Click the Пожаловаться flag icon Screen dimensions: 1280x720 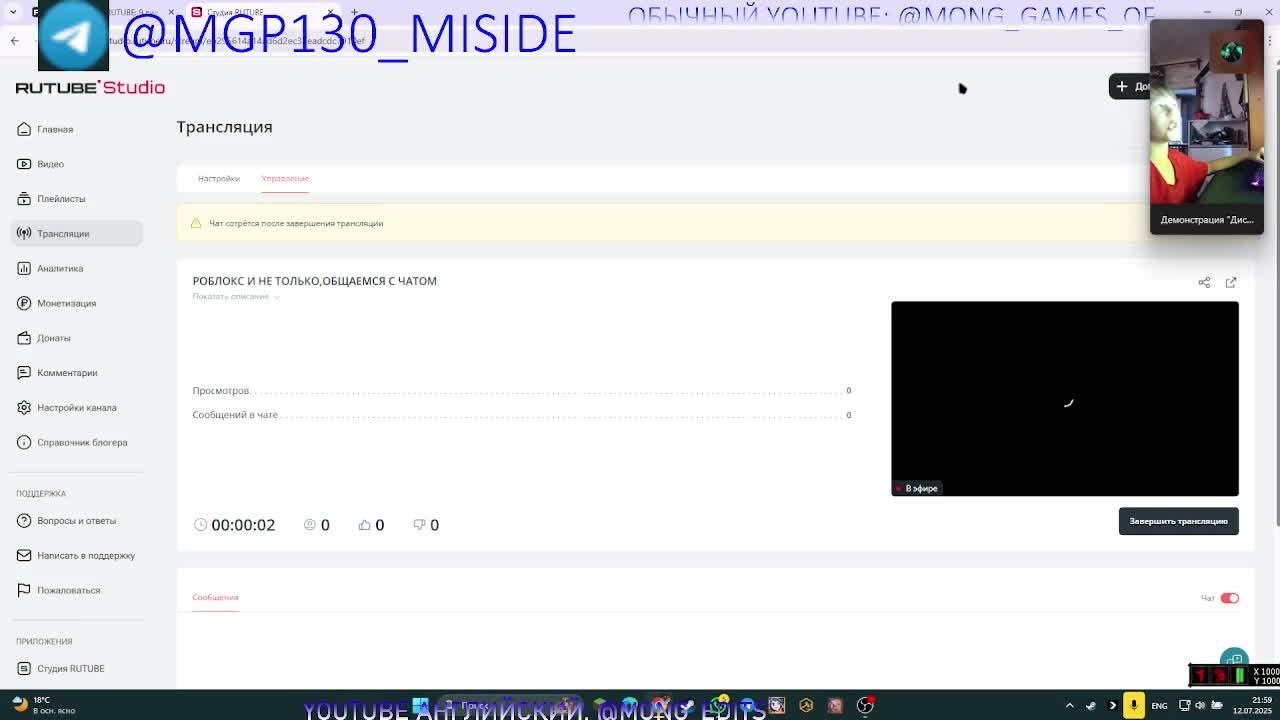coord(24,590)
